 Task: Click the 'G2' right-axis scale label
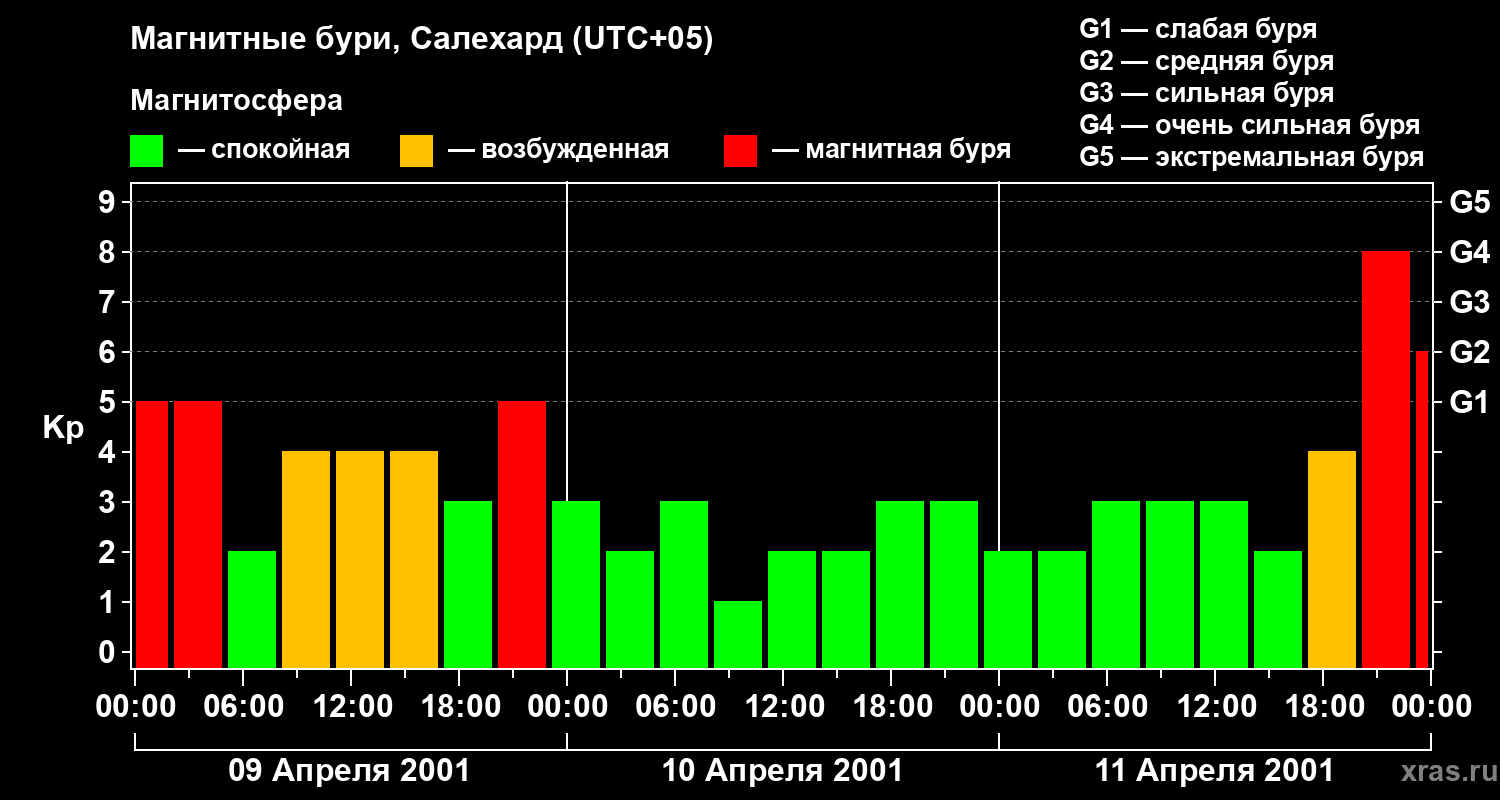coord(1469,352)
